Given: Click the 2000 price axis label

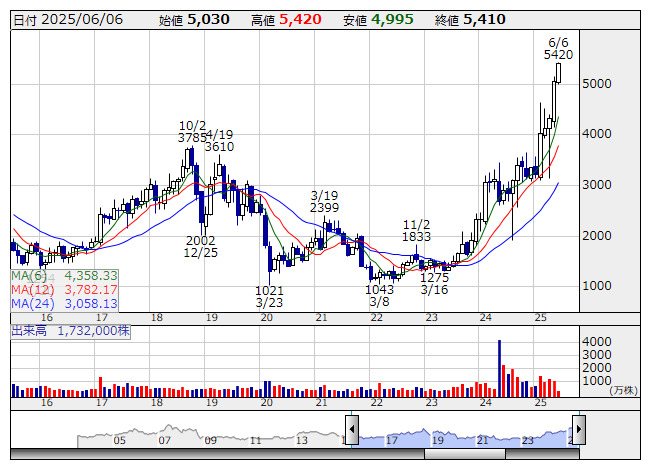Looking at the screenshot, I should [597, 236].
